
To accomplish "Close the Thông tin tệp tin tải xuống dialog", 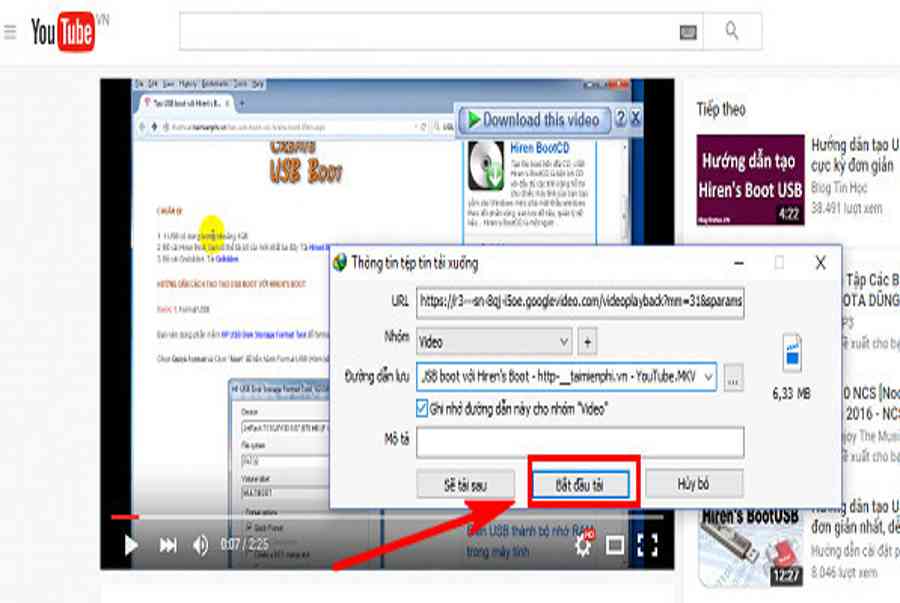I will pos(821,263).
